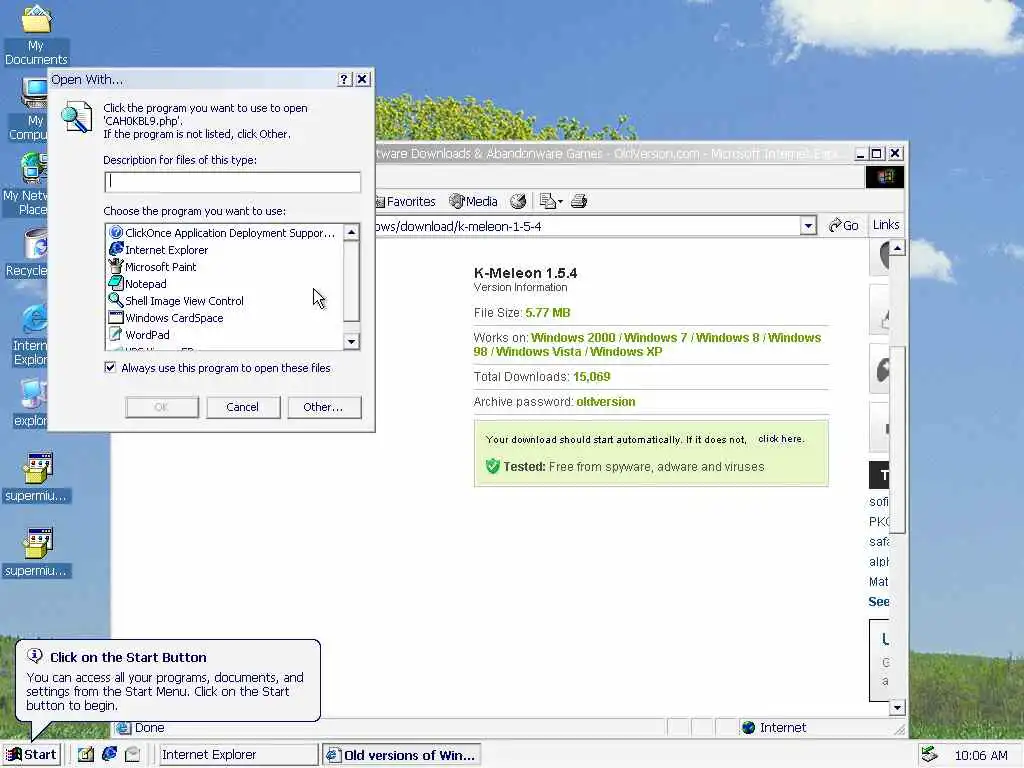This screenshot has height=768, width=1024.
Task: Click the Done status bar text
Action: point(150,728)
